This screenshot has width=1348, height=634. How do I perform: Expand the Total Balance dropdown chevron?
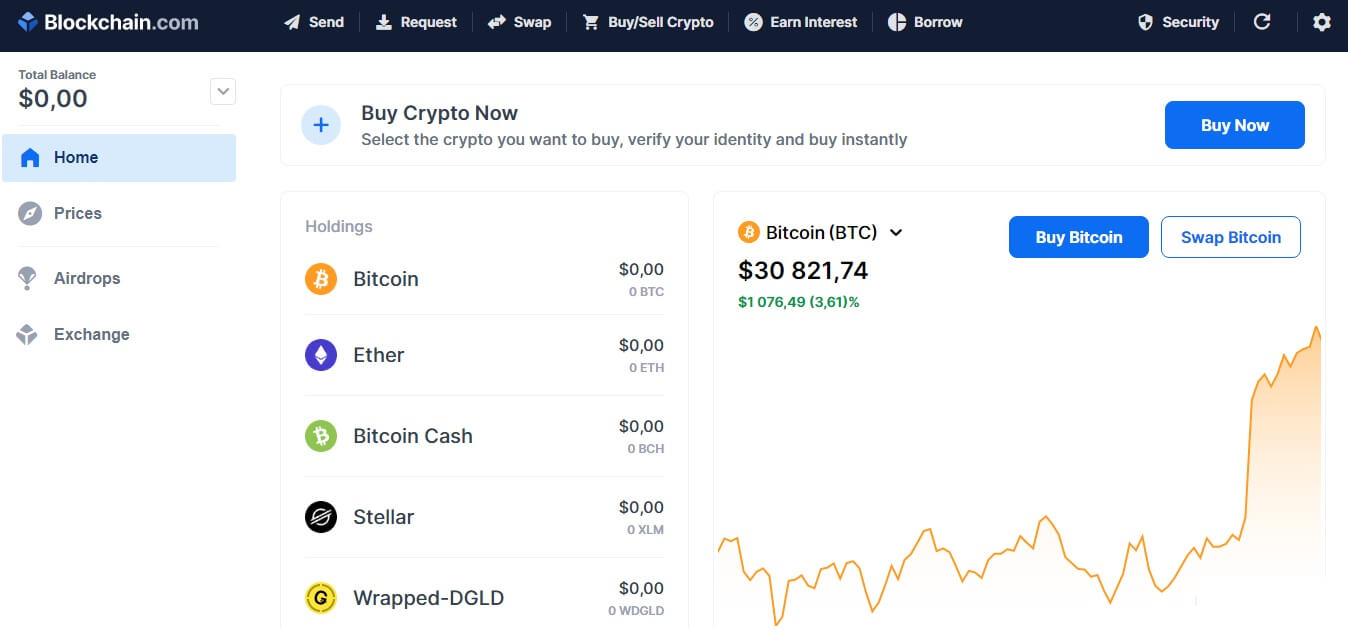223,91
